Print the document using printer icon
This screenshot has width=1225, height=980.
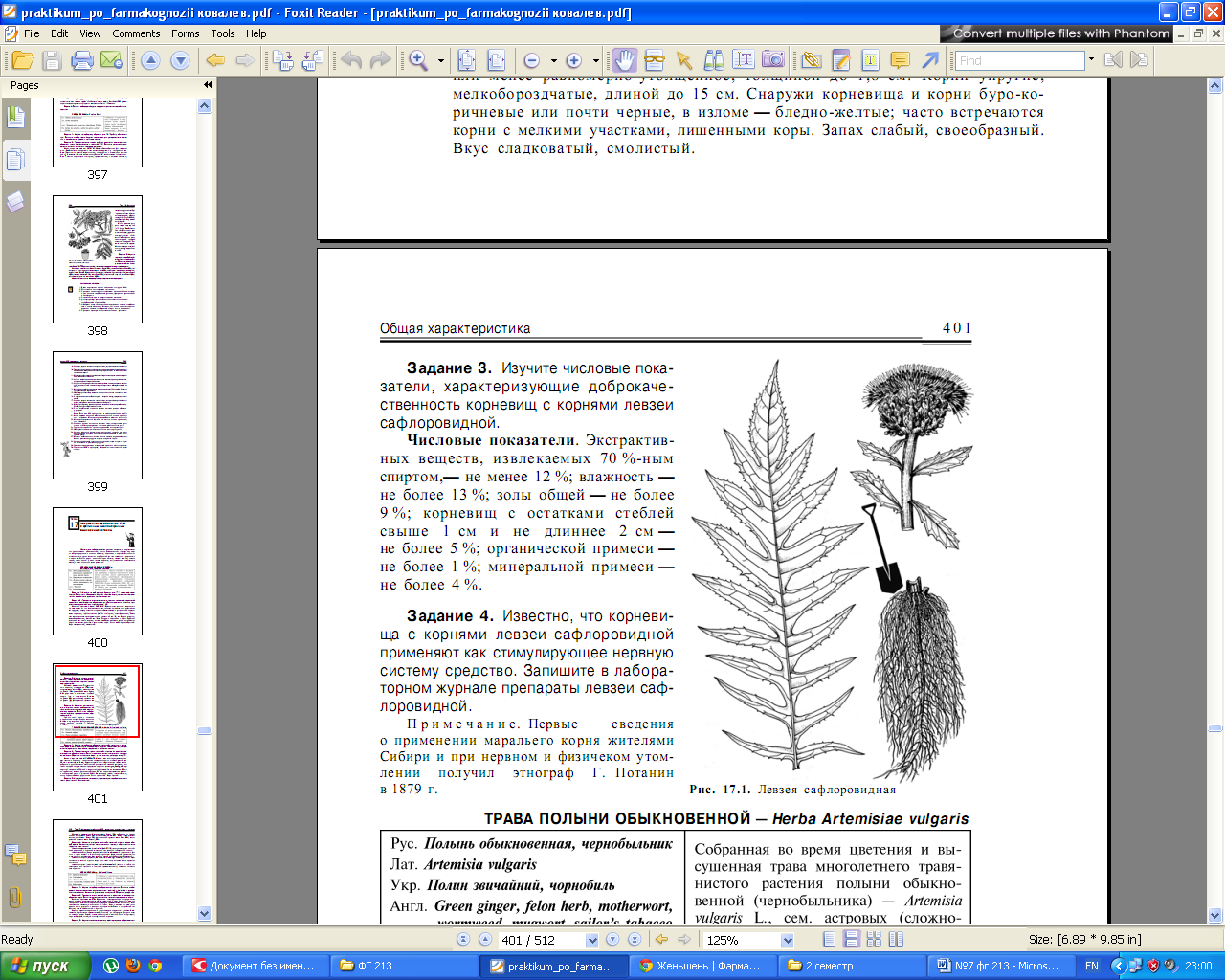(x=82, y=60)
